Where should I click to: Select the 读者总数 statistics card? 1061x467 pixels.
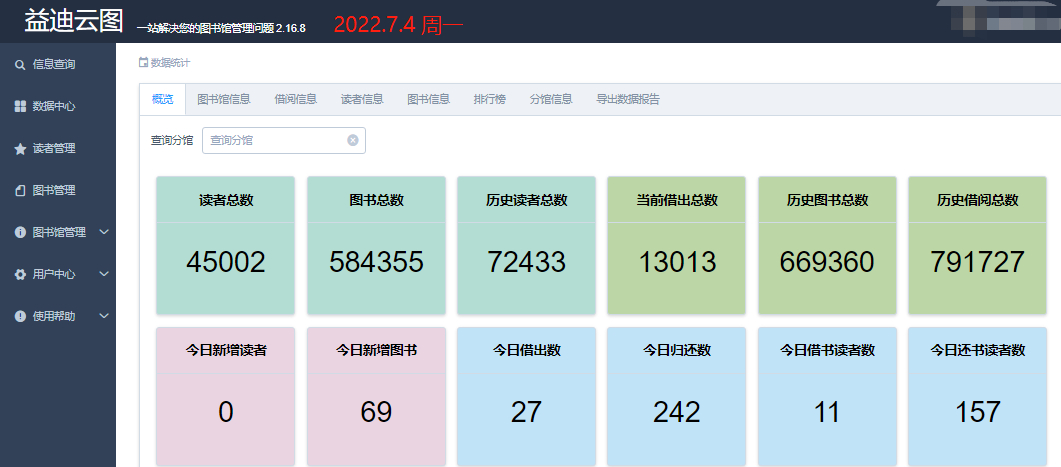click(x=226, y=245)
